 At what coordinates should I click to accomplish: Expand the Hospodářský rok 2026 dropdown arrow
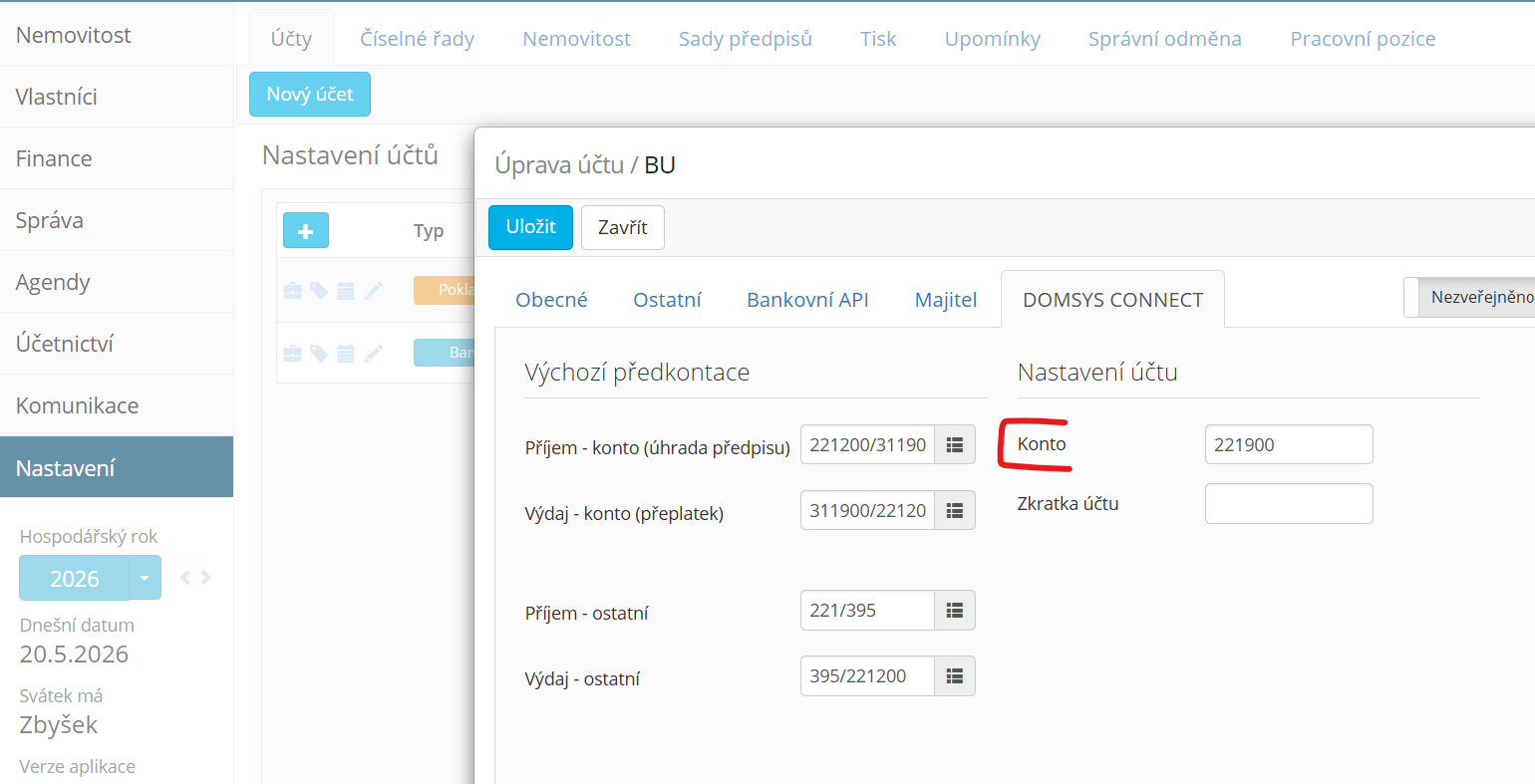[x=146, y=578]
